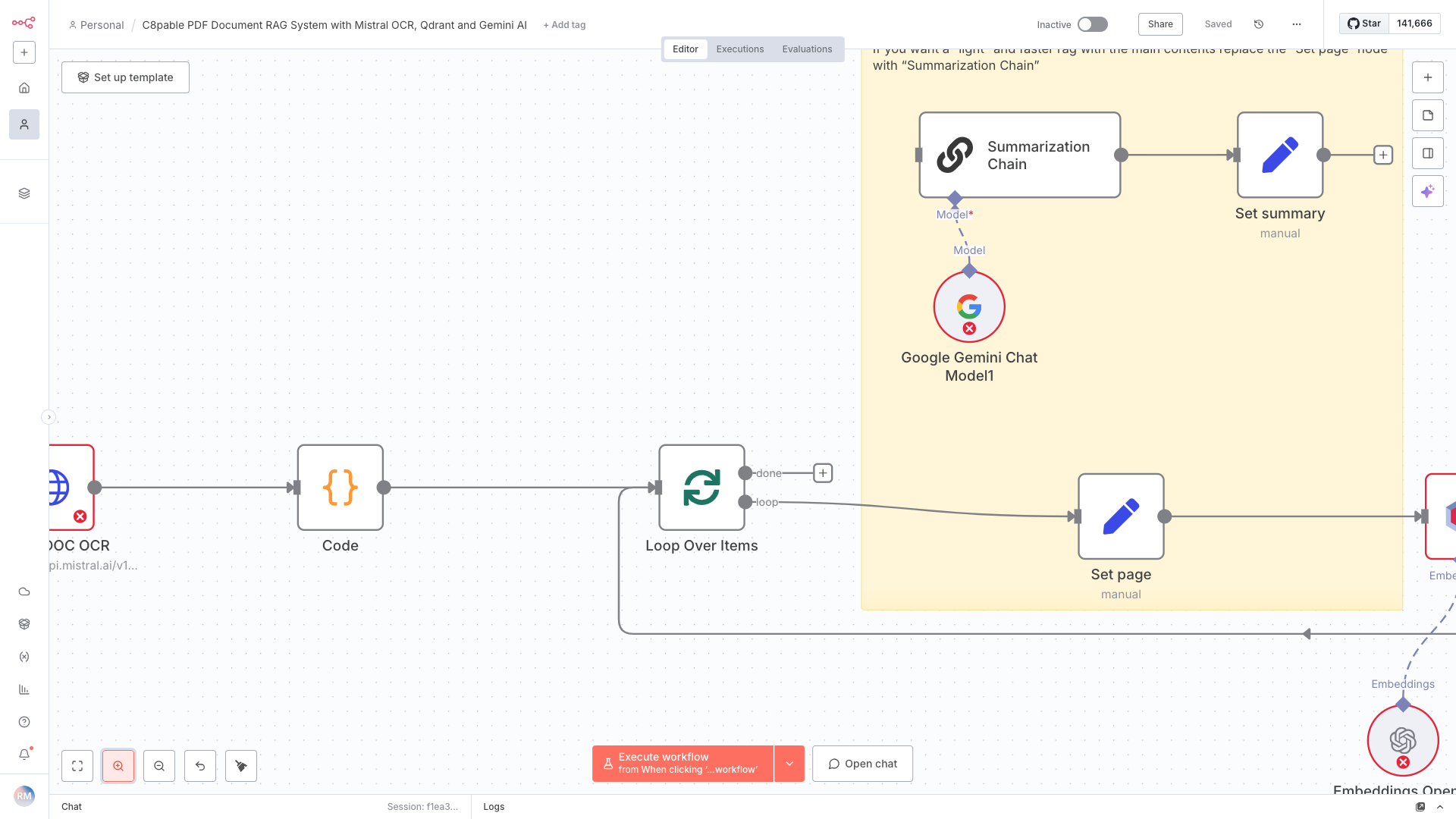Image resolution: width=1456 pixels, height=819 pixels.
Task: Toggle the focus panel icon on right
Action: pyautogui.click(x=1428, y=153)
